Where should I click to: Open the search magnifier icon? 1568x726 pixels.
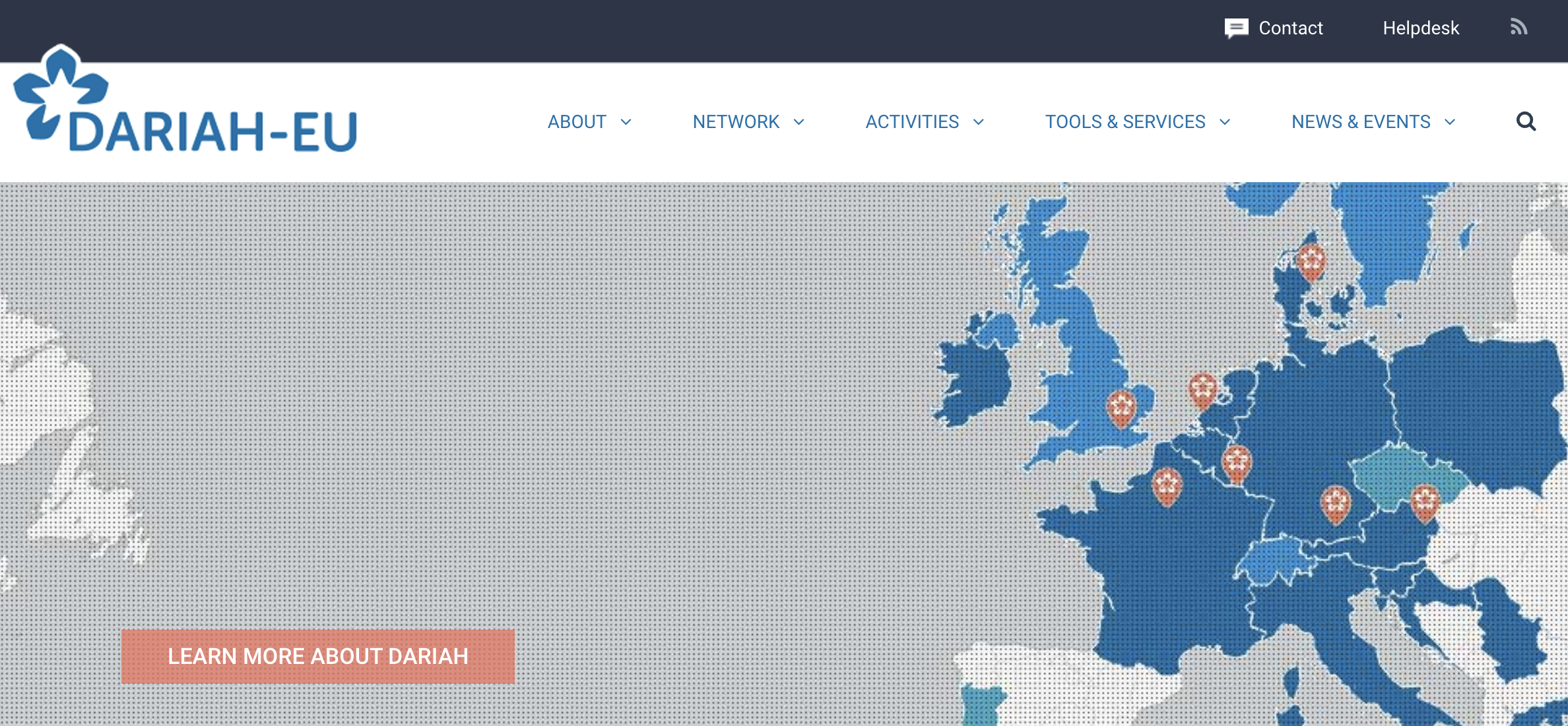pyautogui.click(x=1526, y=121)
